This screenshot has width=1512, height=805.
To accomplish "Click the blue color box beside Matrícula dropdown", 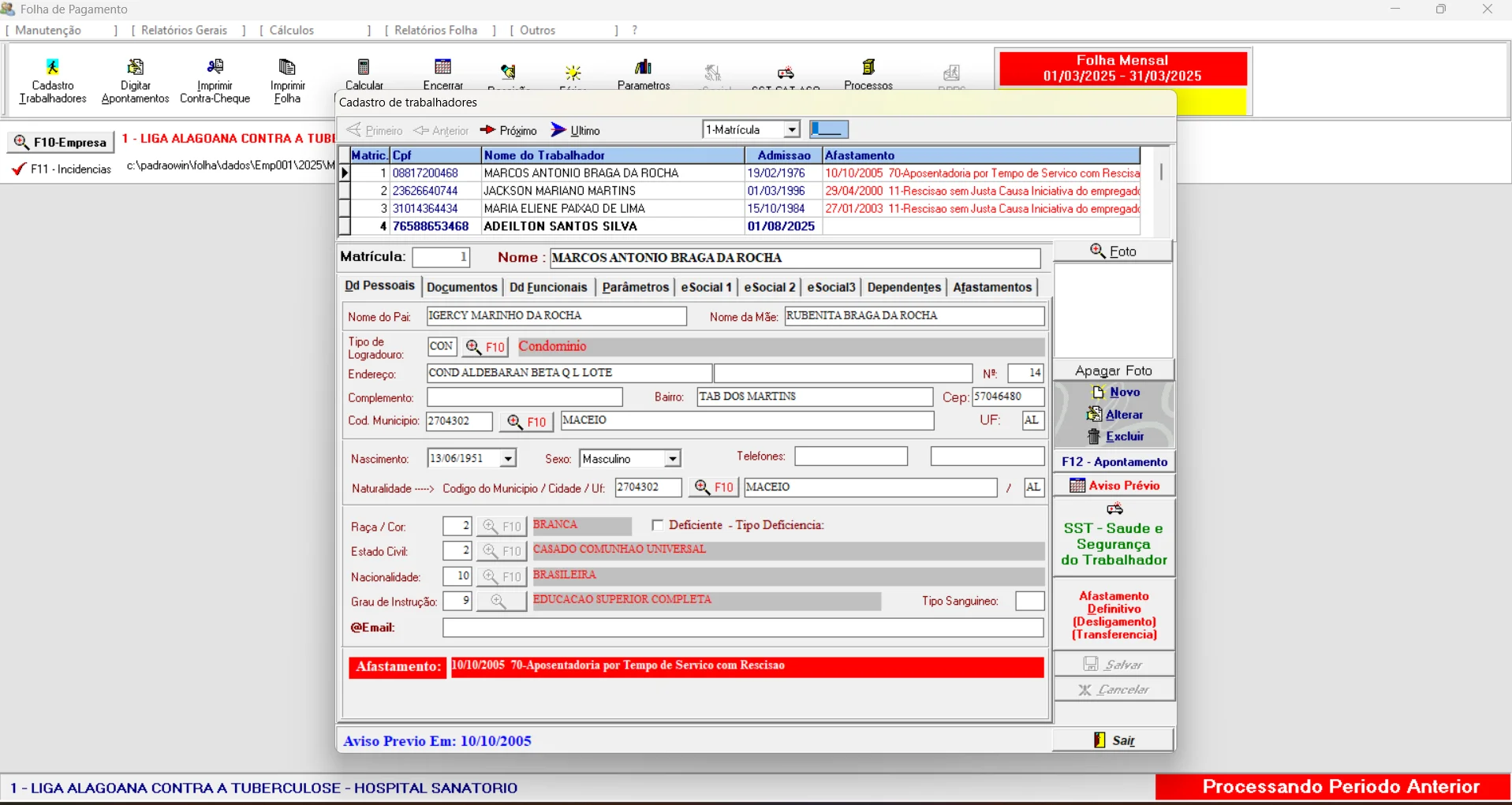I will click(829, 129).
